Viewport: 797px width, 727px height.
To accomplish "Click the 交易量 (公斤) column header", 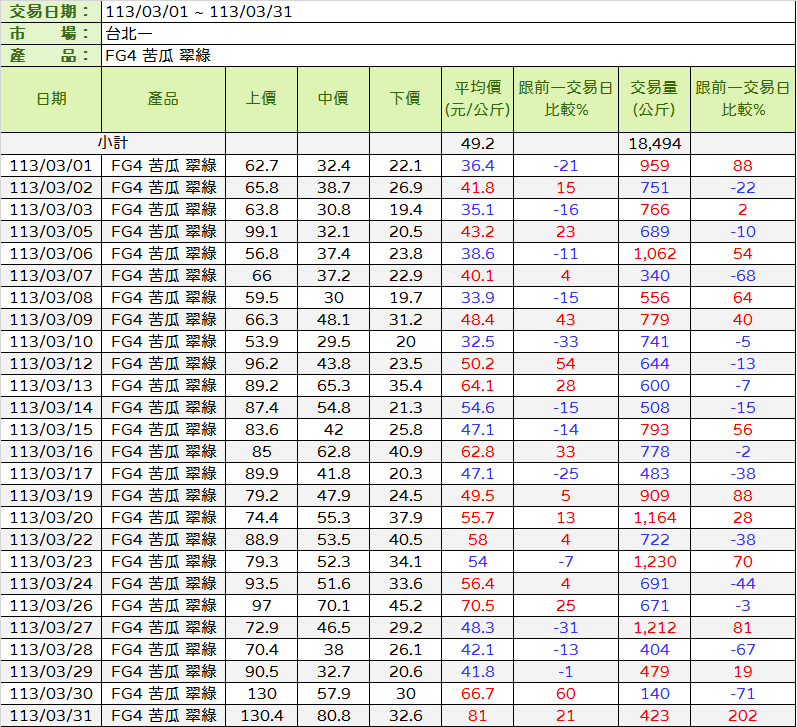I will pyautogui.click(x=654, y=99).
